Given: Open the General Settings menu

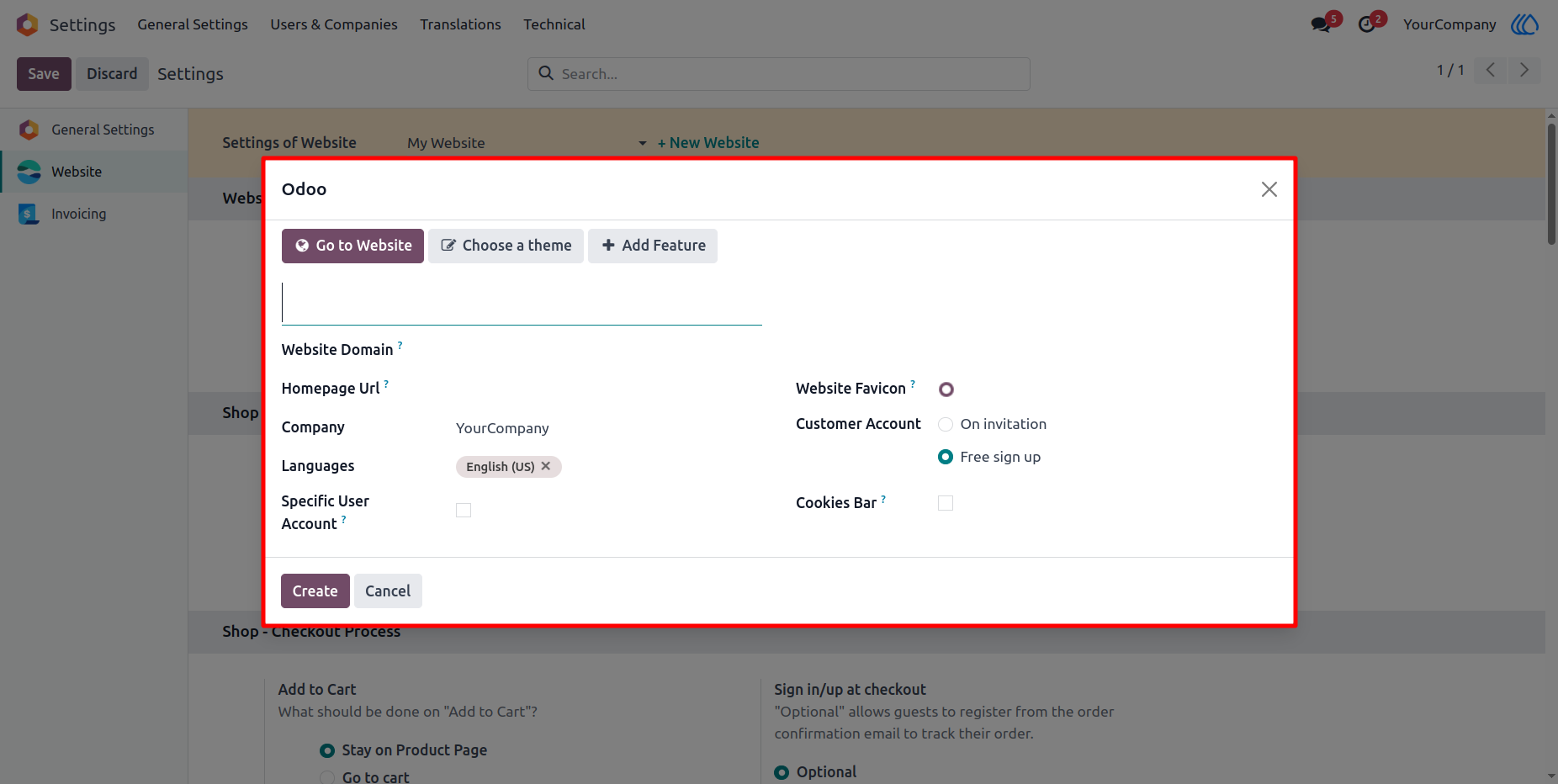Looking at the screenshot, I should (x=193, y=24).
